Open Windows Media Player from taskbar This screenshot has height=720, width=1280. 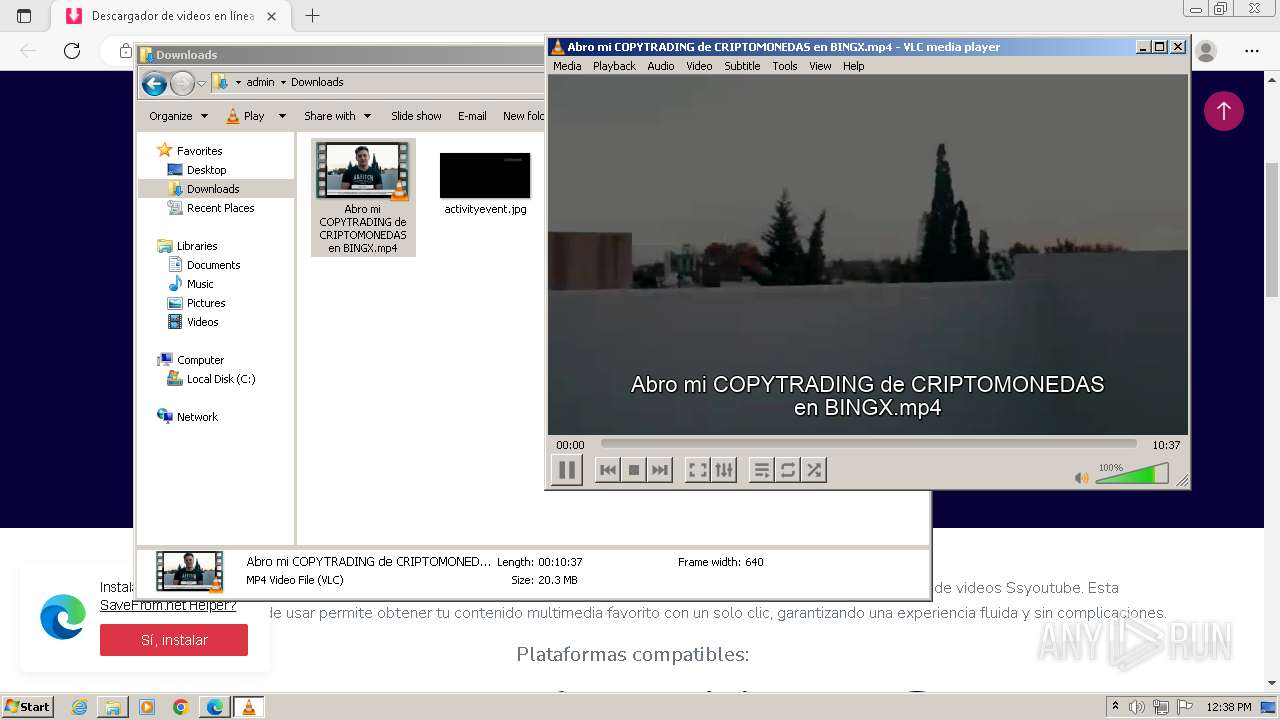pyautogui.click(x=147, y=707)
